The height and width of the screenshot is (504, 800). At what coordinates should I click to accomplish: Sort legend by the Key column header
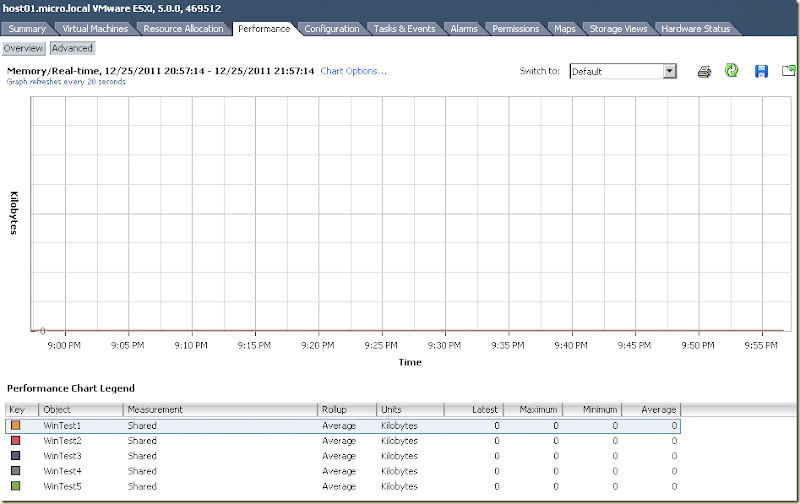point(22,410)
